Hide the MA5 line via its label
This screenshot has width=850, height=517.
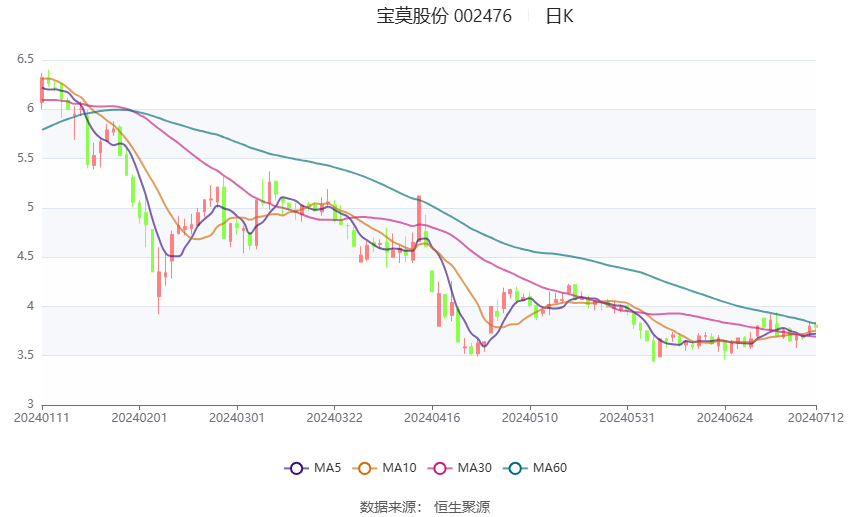(x=327, y=468)
